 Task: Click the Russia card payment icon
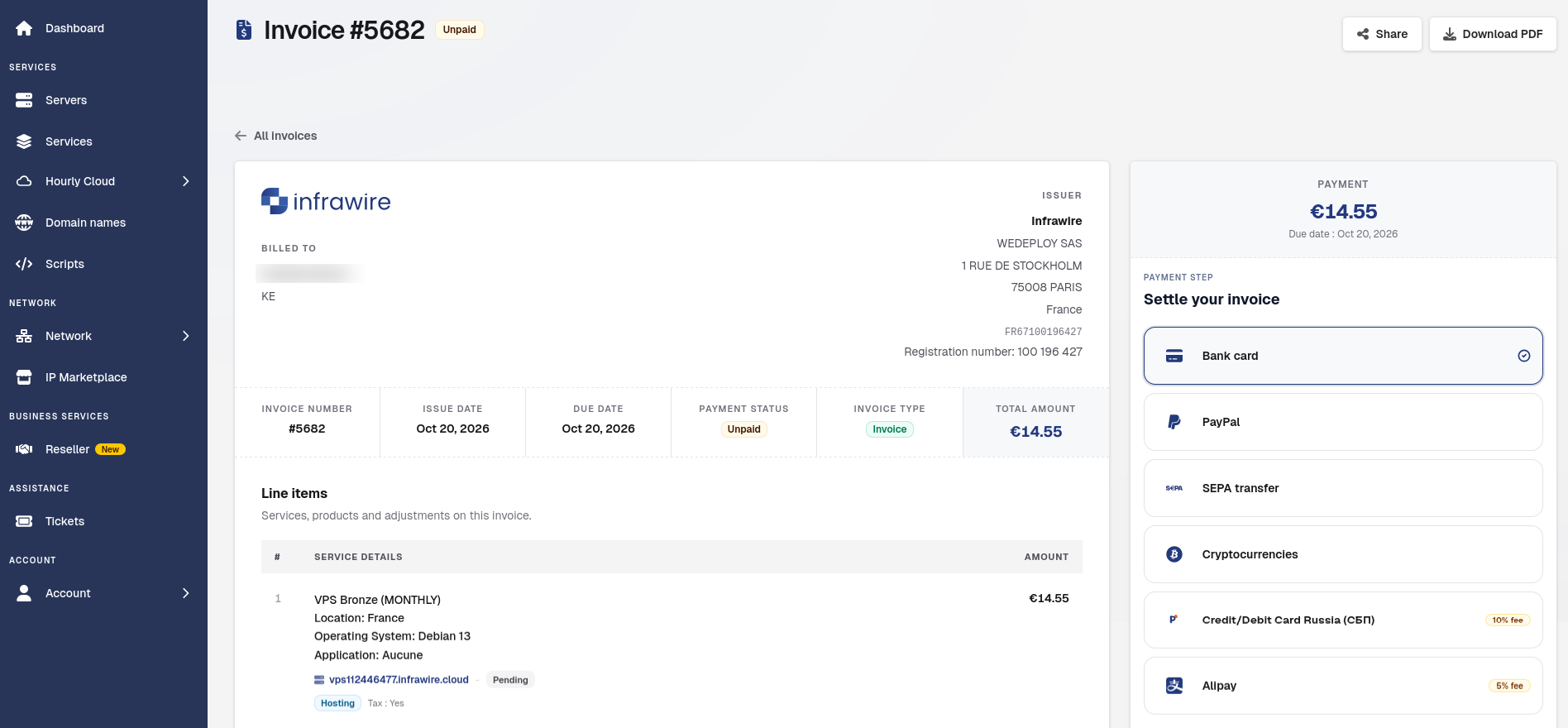1174,620
